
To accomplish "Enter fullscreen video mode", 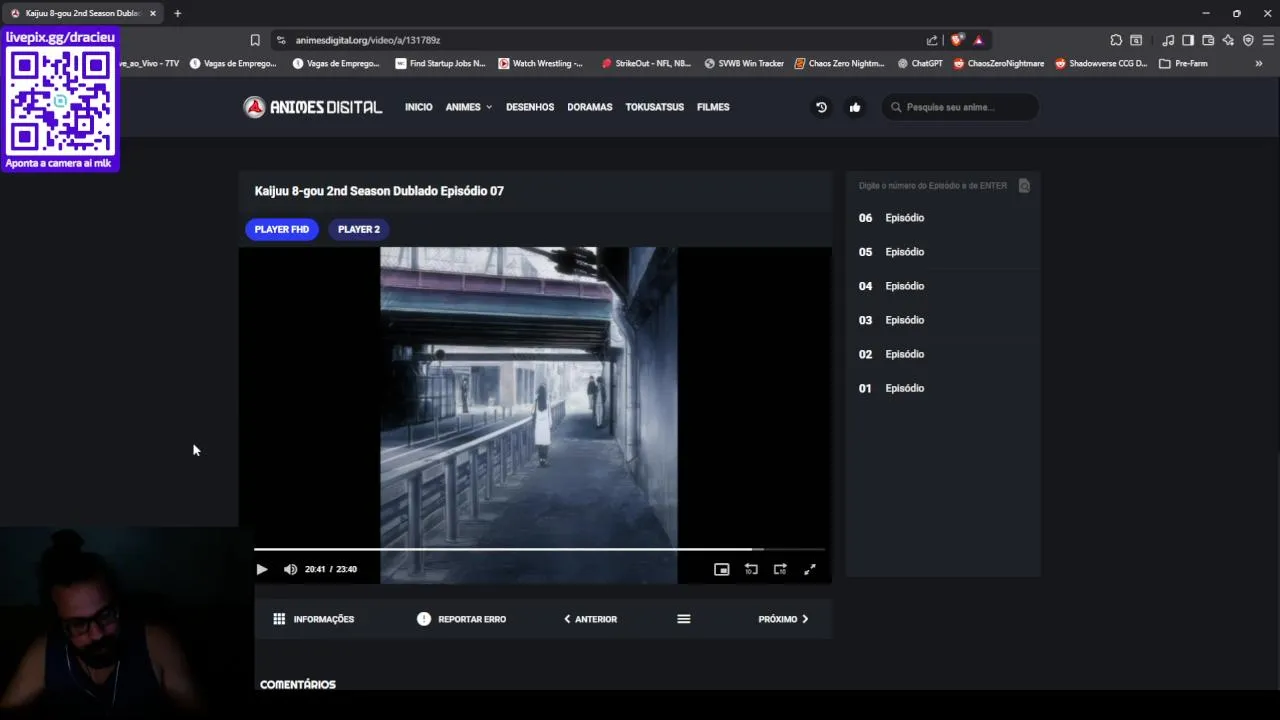I will [810, 569].
